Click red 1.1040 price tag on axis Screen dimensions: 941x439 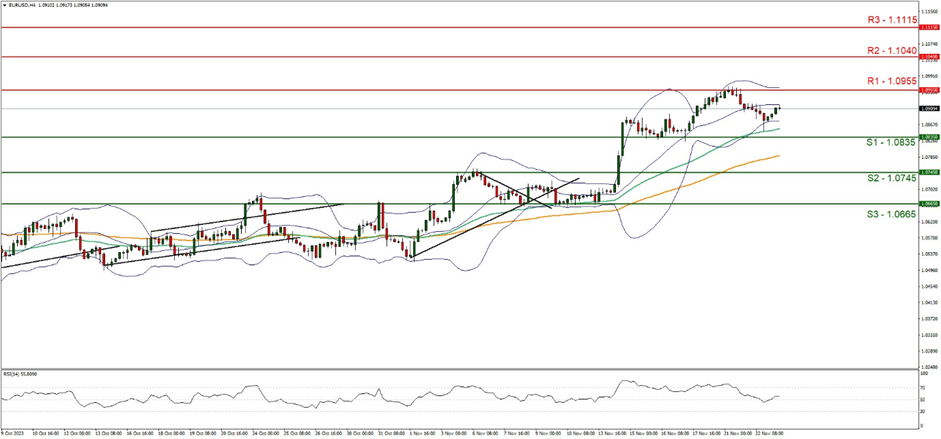tap(927, 57)
